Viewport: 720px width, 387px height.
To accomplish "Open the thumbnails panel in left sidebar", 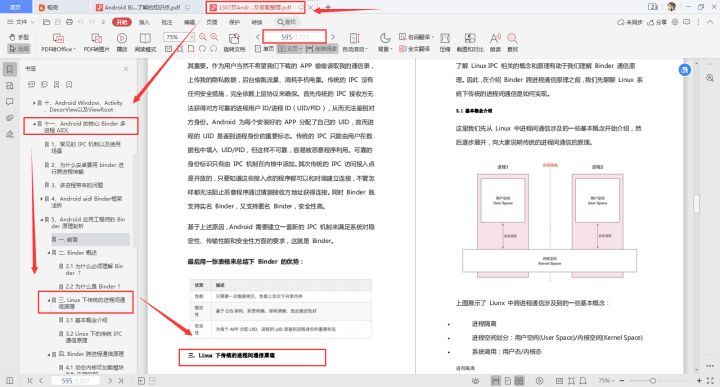I will pos(10,86).
